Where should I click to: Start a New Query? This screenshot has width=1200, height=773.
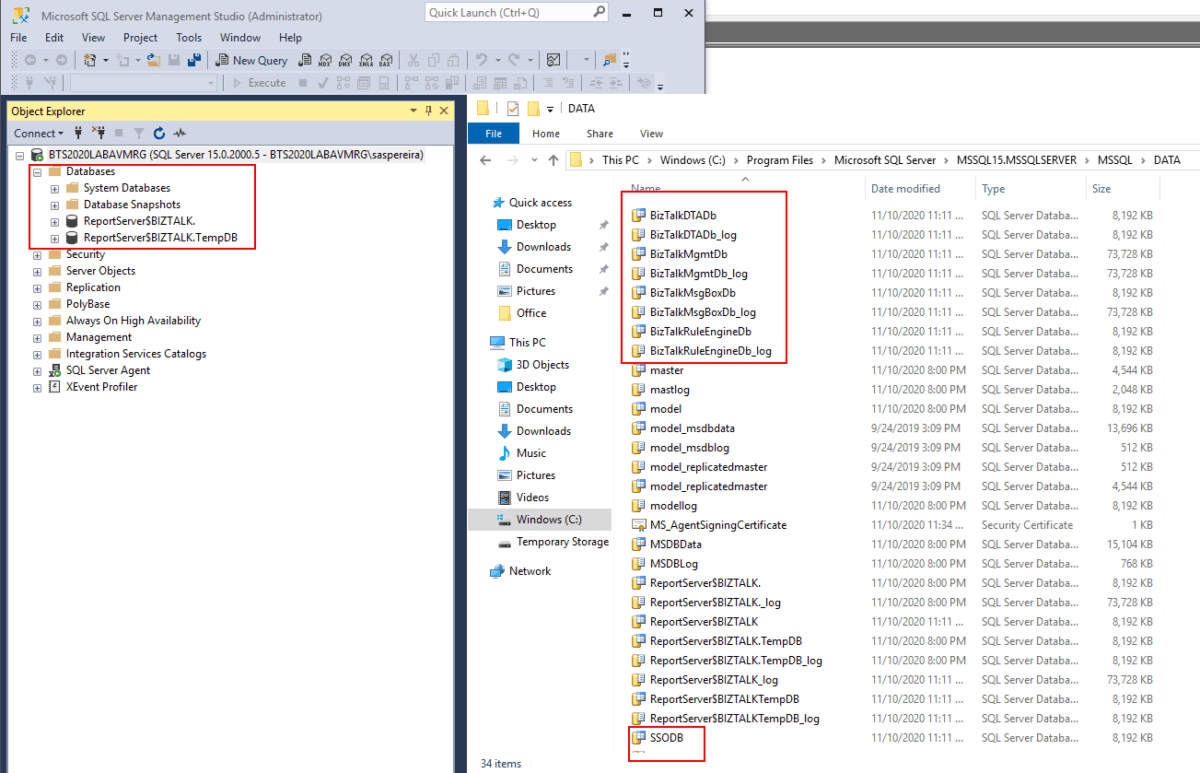(x=252, y=59)
